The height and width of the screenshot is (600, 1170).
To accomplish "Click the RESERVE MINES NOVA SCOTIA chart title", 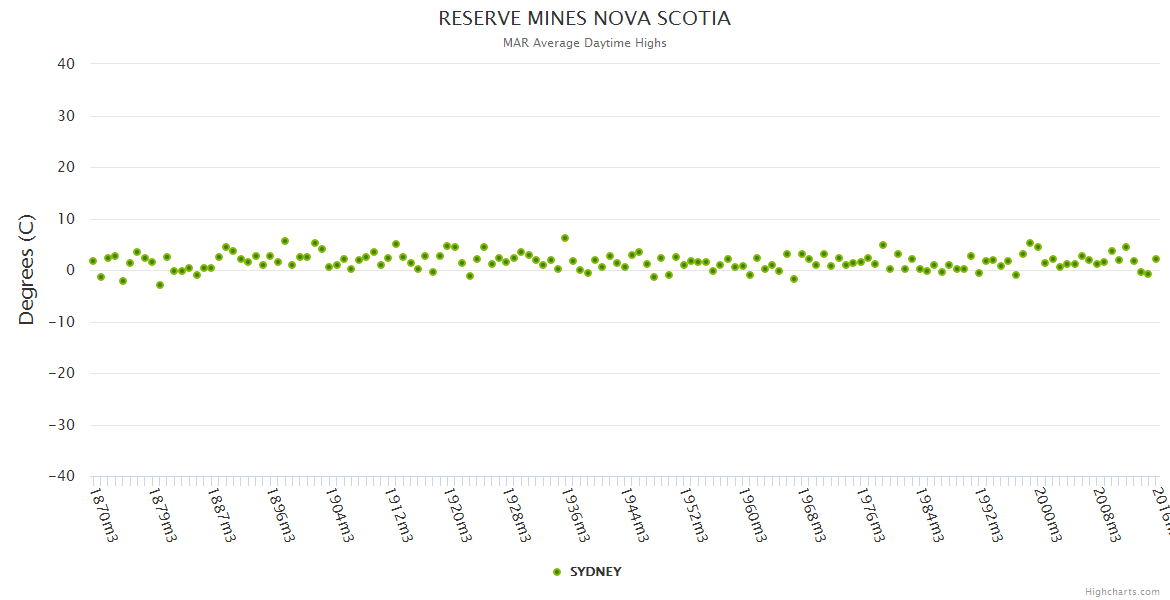I will tap(584, 19).
